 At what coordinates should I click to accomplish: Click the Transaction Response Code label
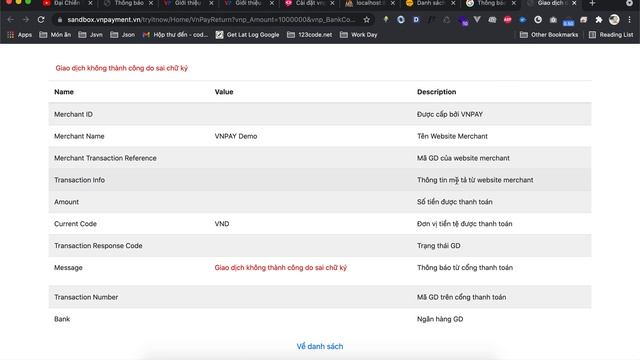98,246
